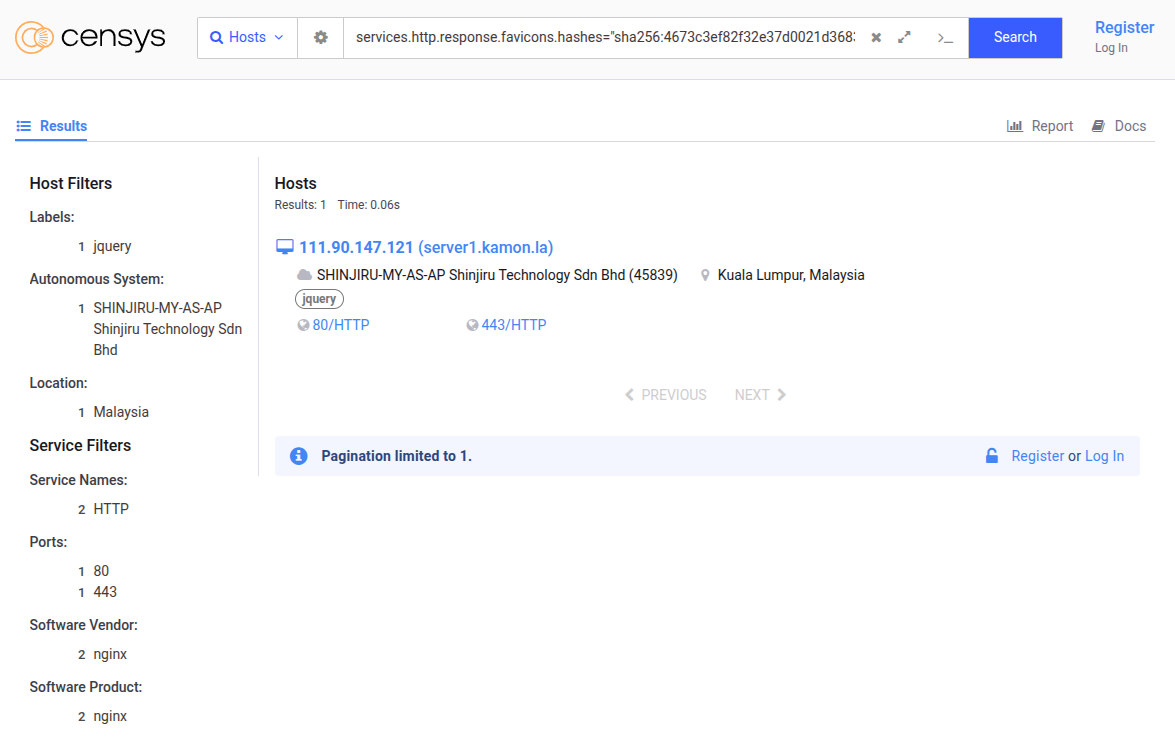Open host 111.90.147.121 details

pyautogui.click(x=426, y=247)
